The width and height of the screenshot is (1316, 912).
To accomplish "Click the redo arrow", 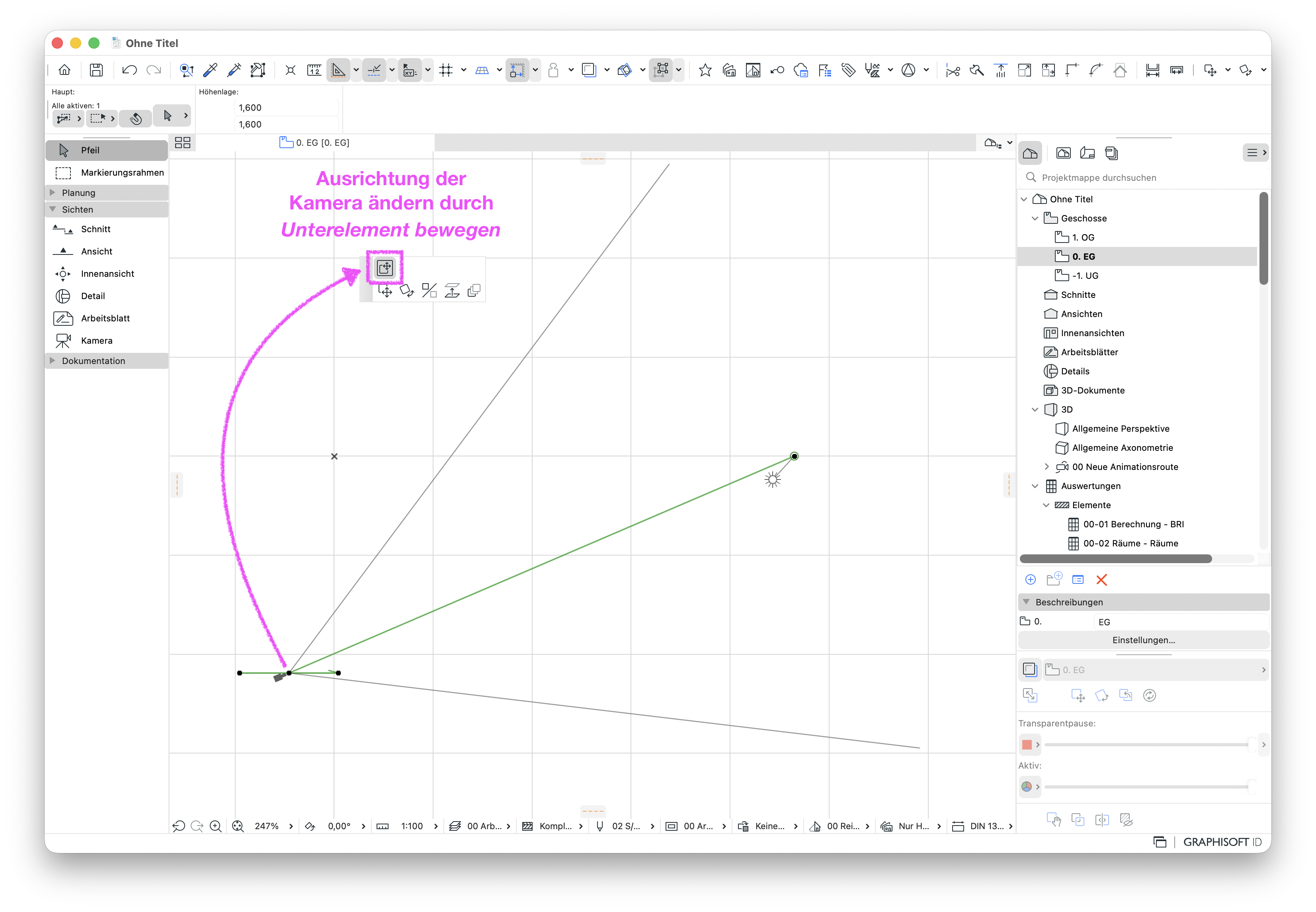I will (x=154, y=70).
